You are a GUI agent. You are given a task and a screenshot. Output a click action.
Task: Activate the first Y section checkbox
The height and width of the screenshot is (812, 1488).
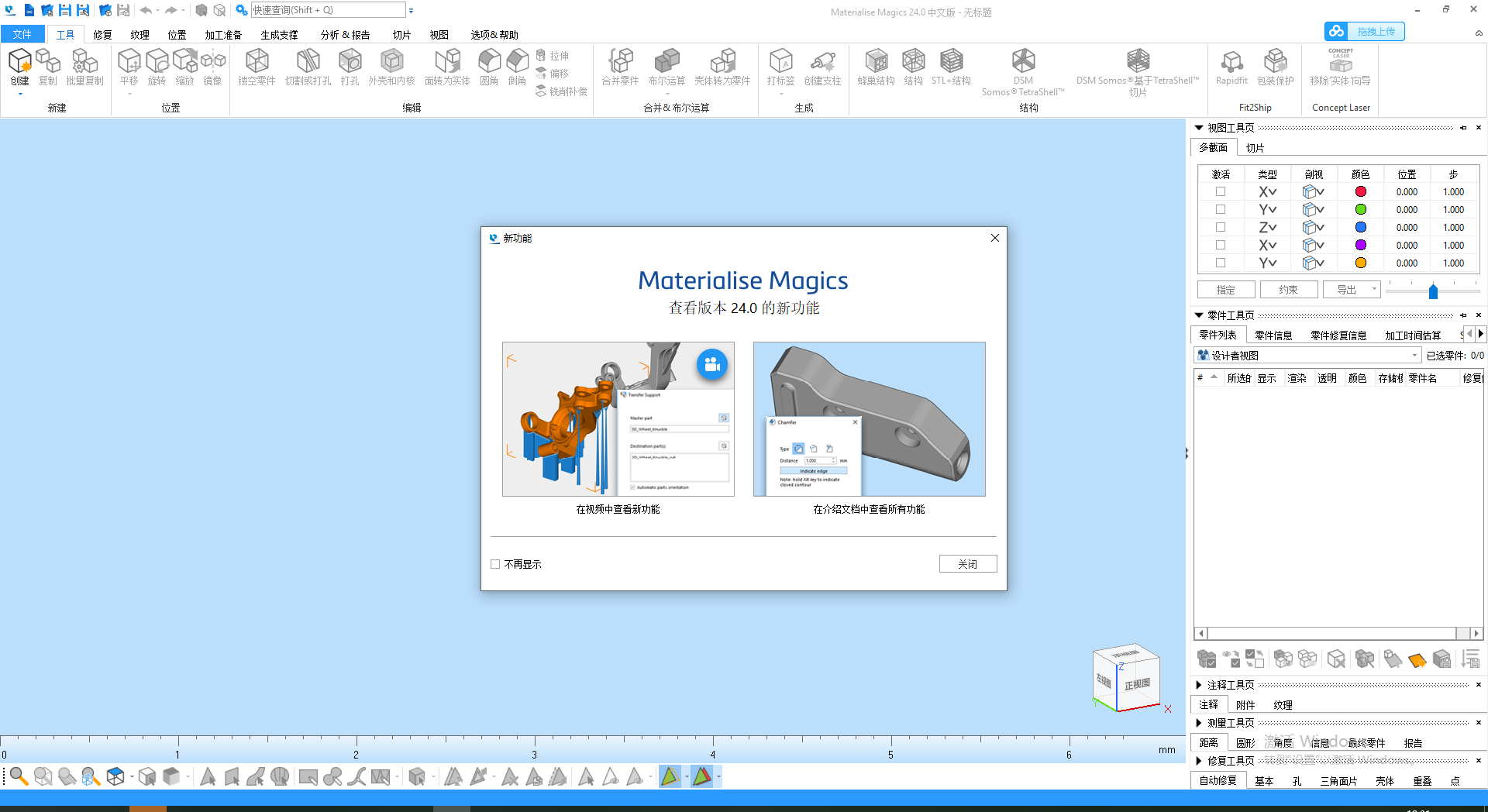coord(1221,209)
